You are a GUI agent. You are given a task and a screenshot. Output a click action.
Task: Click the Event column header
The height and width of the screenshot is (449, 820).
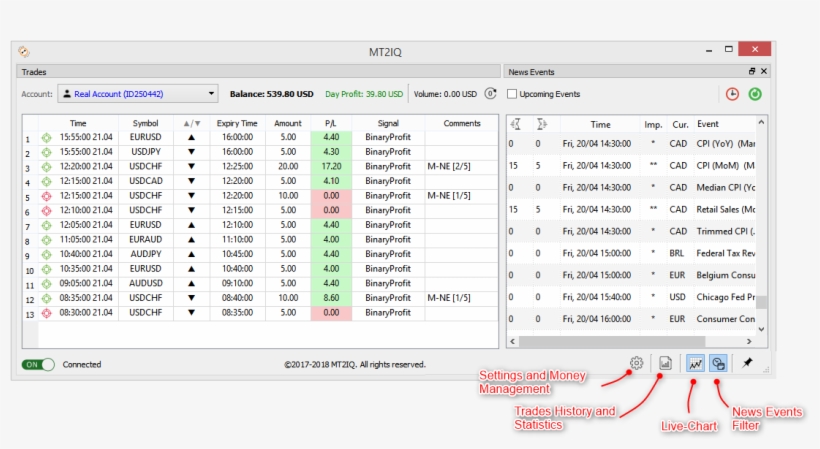708,124
